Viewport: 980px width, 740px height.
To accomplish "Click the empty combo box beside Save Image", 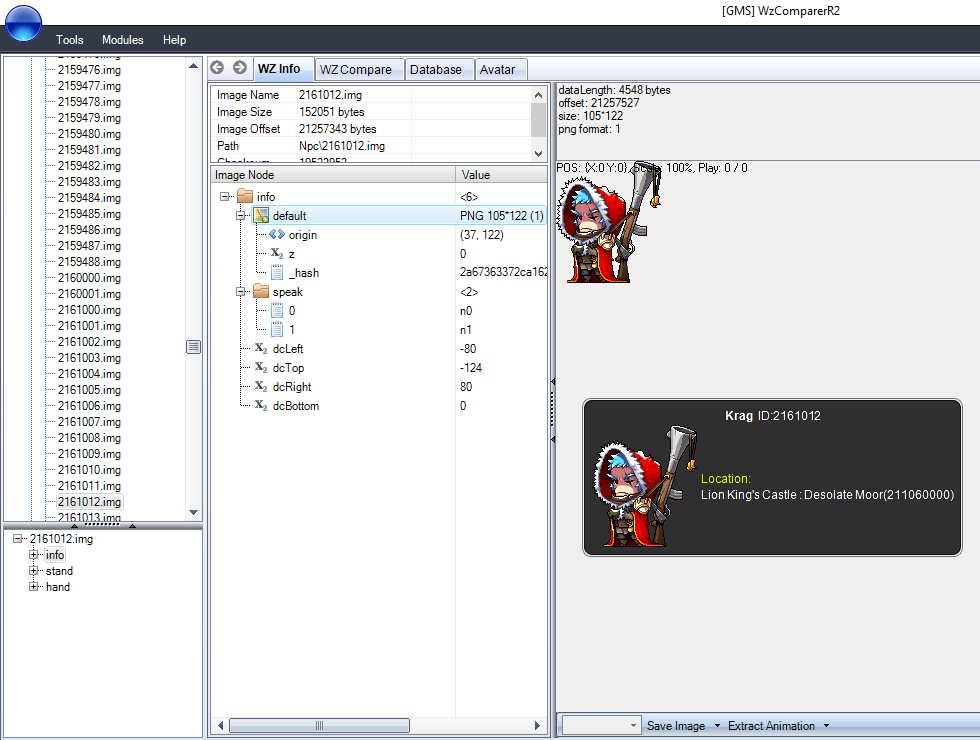I will pos(597,725).
